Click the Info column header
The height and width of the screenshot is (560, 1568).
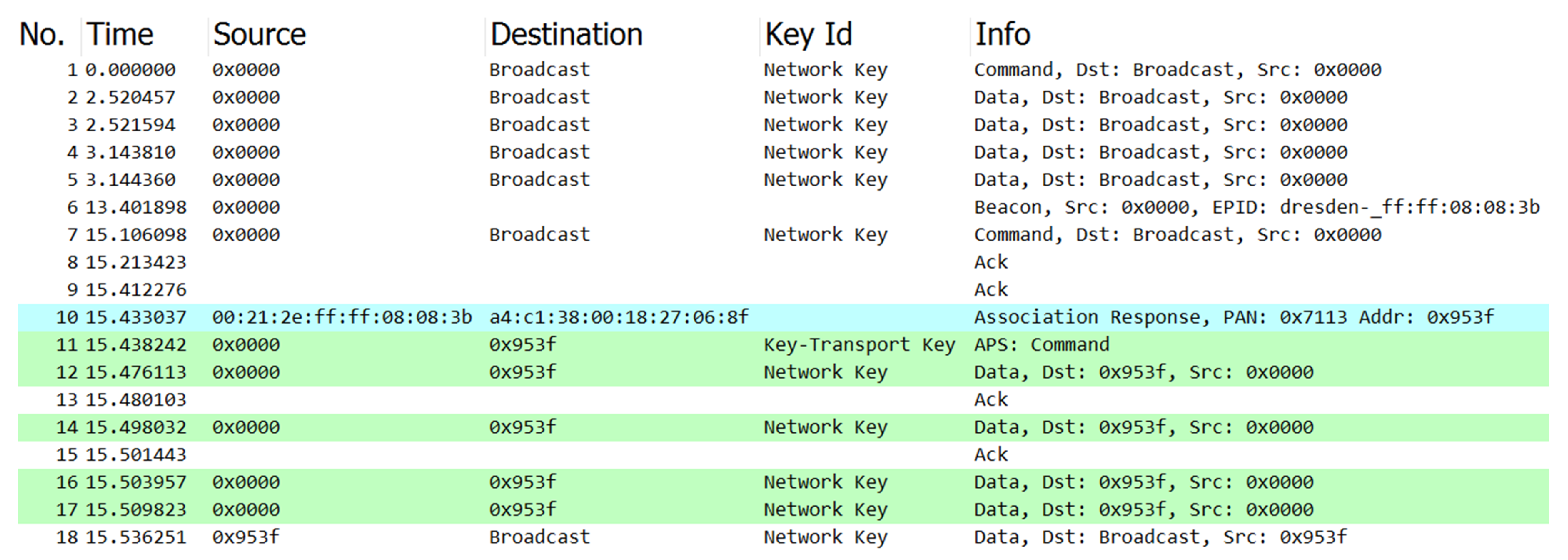point(1002,34)
